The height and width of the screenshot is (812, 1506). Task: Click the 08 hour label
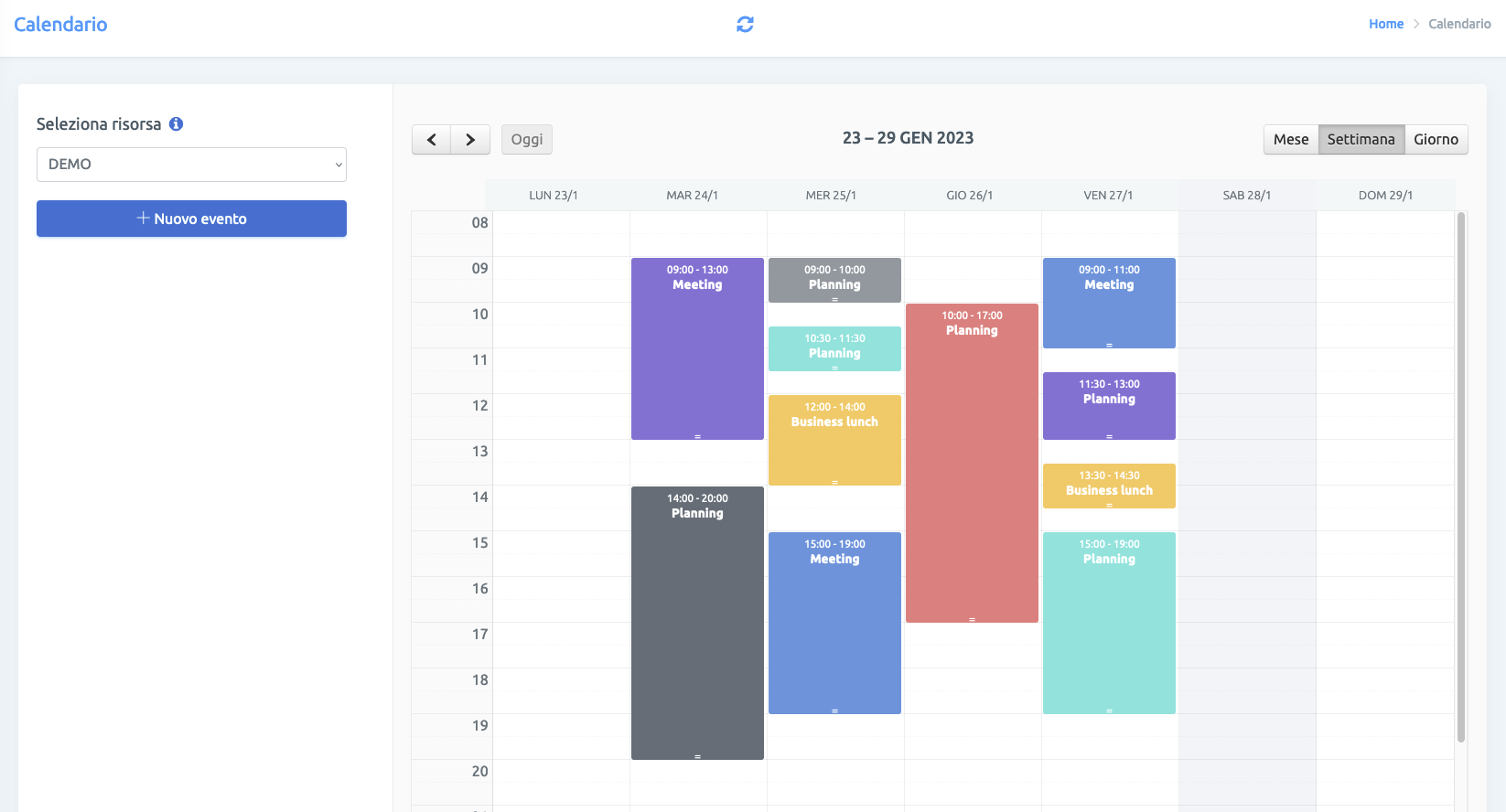[479, 223]
